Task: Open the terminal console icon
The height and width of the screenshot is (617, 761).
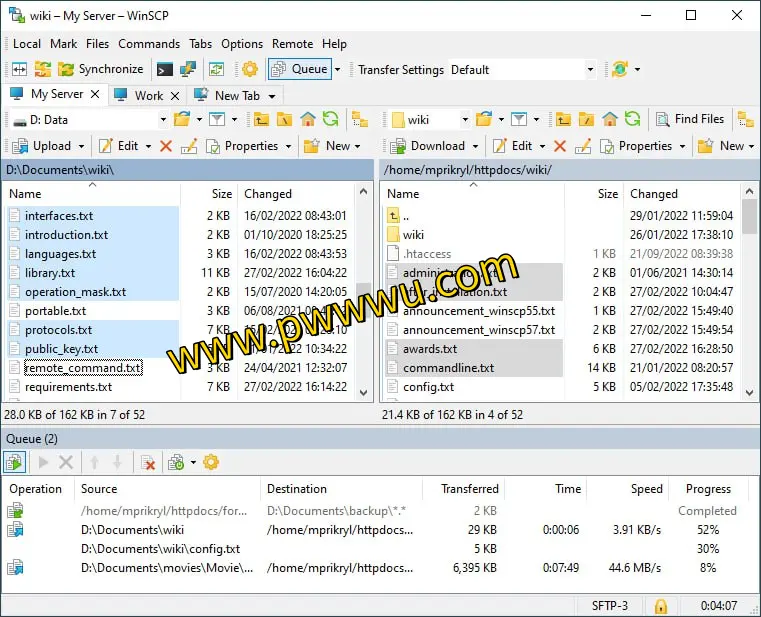Action: point(164,69)
